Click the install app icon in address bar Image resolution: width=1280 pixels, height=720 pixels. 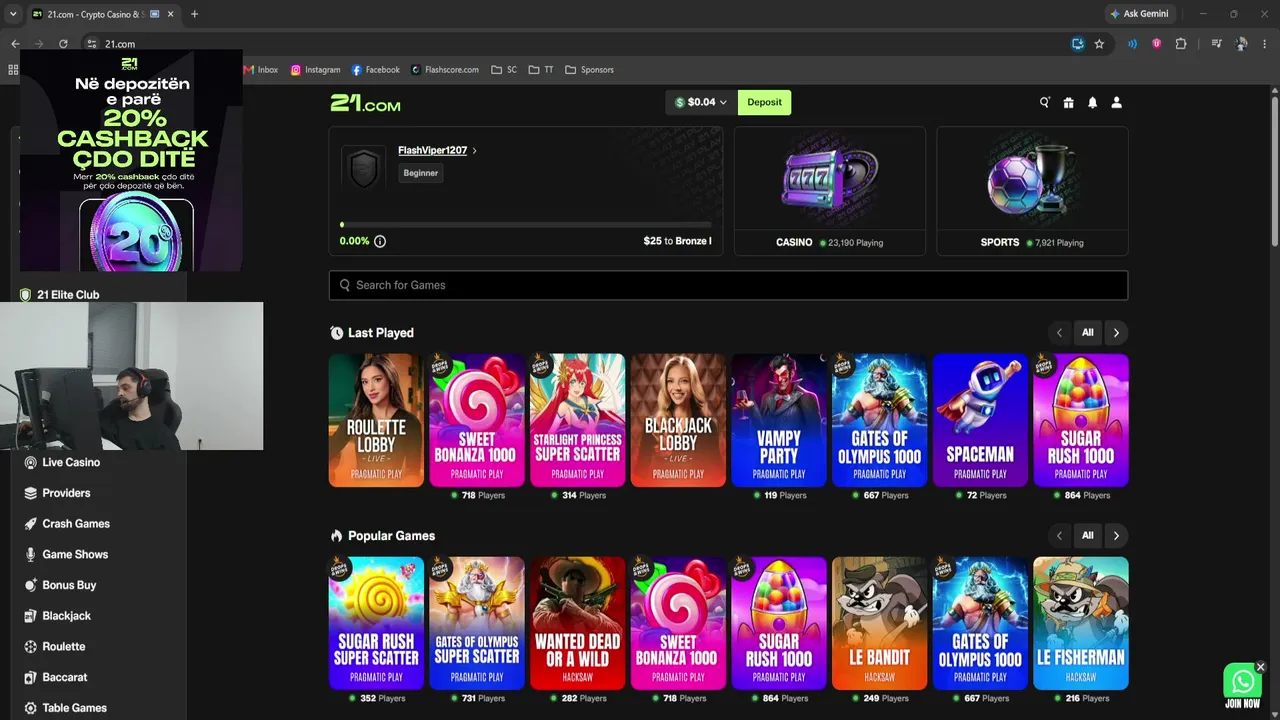[x=1077, y=44]
